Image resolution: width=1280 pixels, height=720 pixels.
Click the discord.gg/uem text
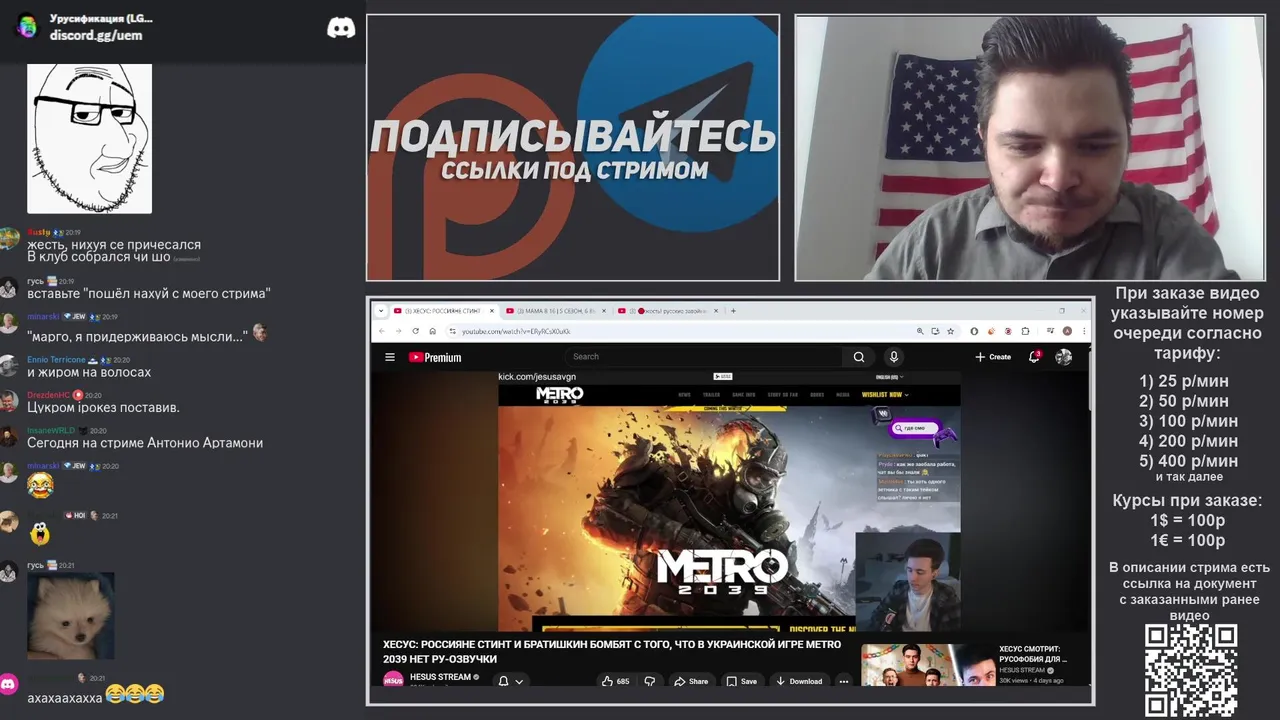[96, 35]
